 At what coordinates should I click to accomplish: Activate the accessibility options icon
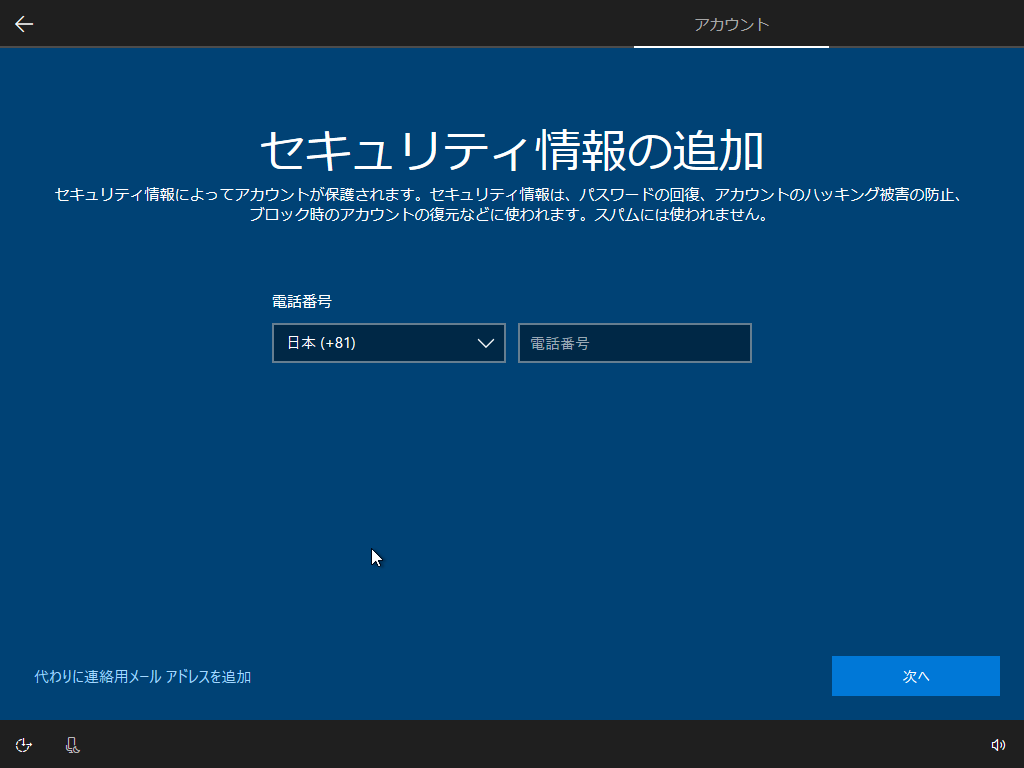[x=23, y=745]
